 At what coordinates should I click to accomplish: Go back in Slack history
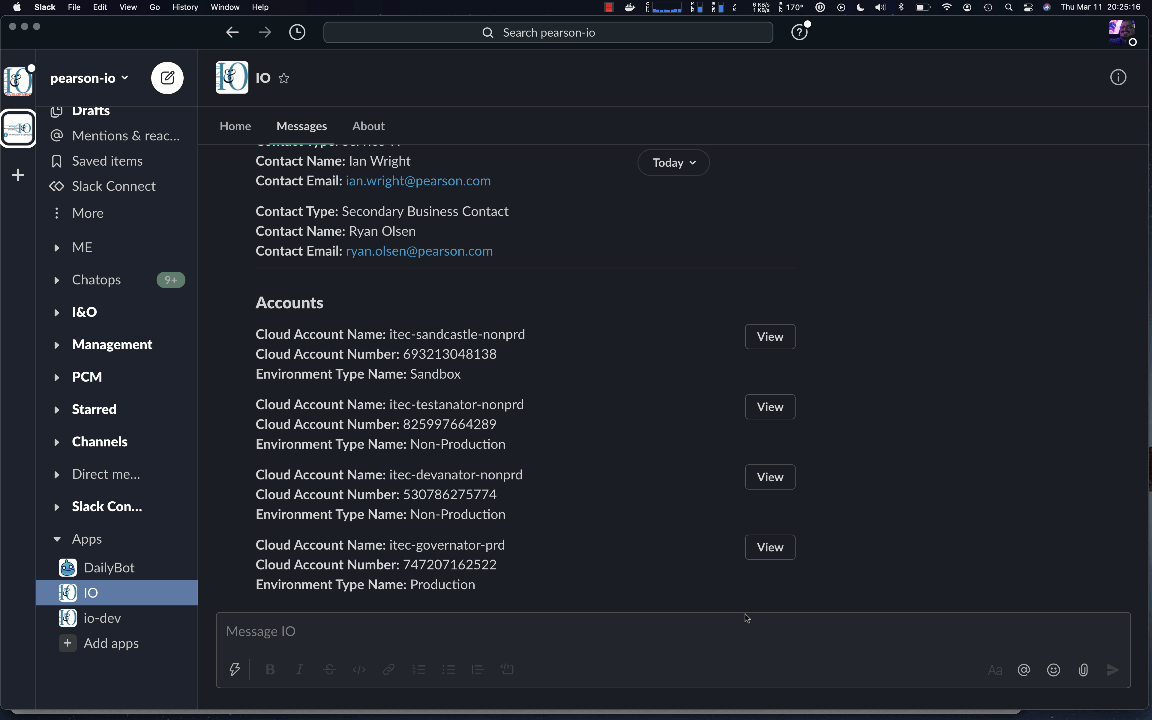coord(232,32)
